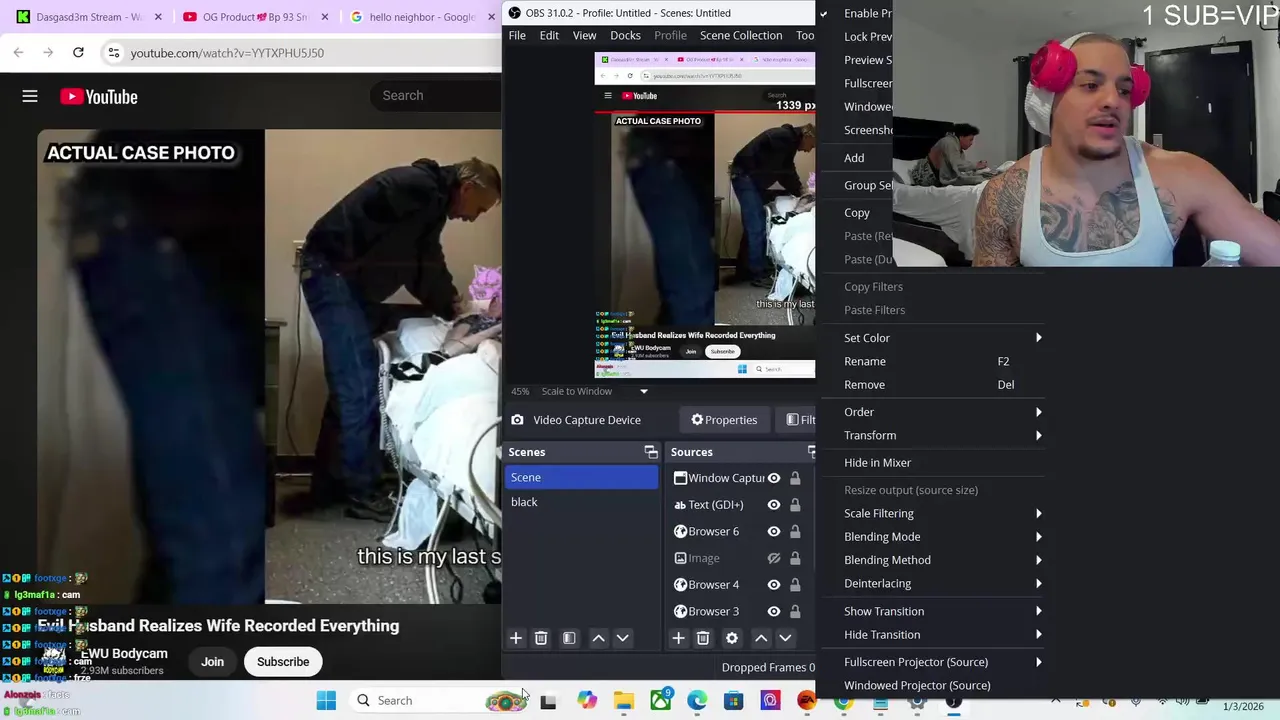Viewport: 1280px width, 720px height.
Task: Lock the Text (GDI+) source
Action: [795, 505]
